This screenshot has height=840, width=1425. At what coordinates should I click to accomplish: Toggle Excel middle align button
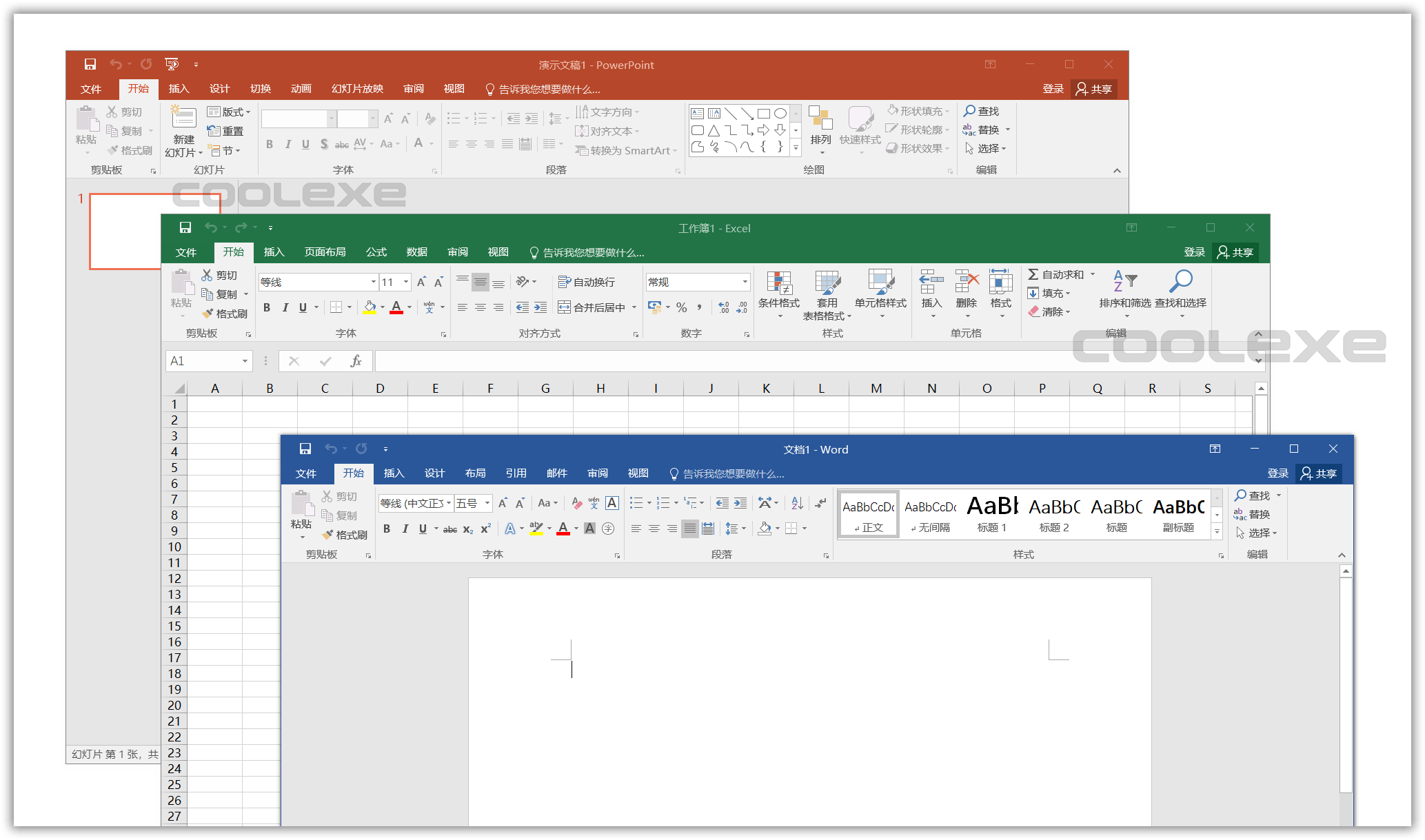pyautogui.click(x=481, y=281)
